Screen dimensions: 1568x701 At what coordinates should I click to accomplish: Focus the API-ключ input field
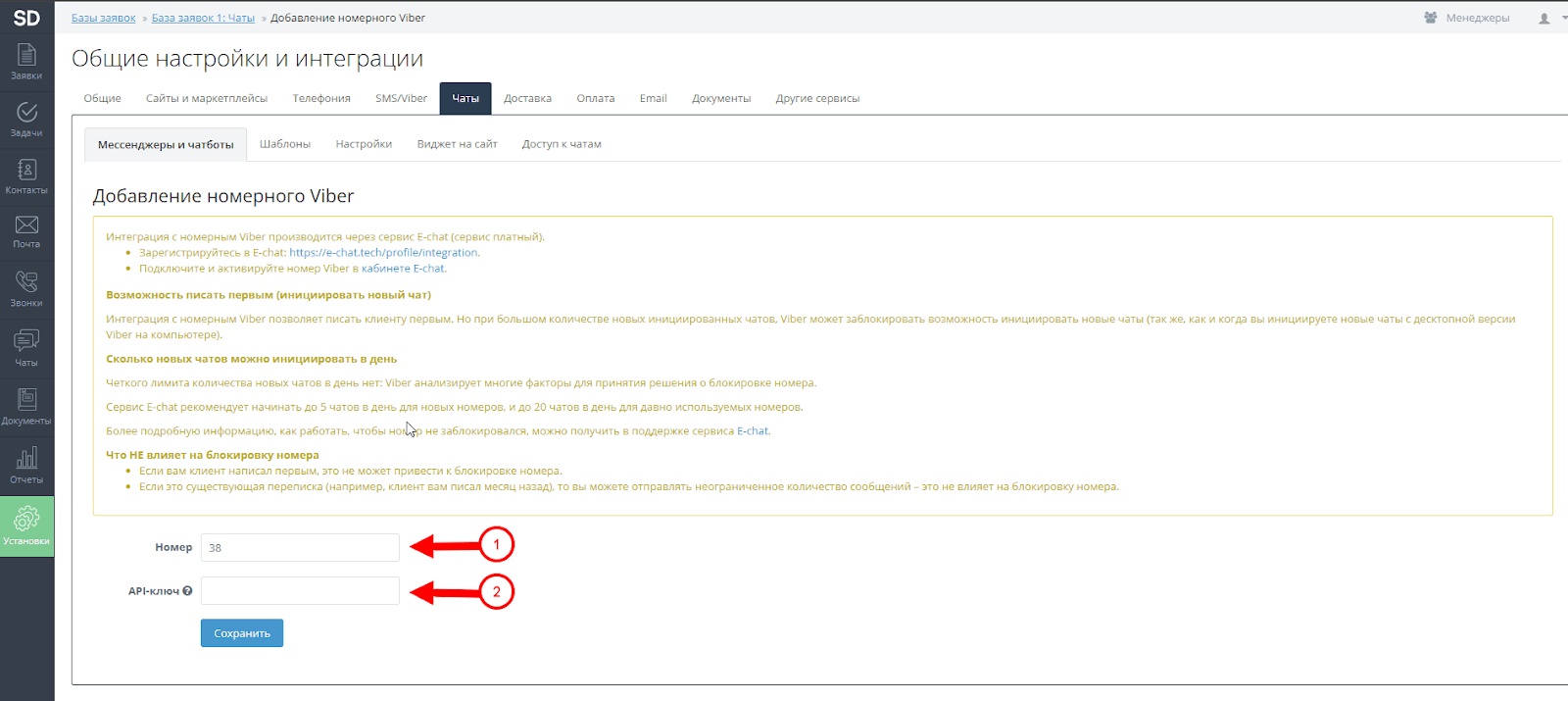click(x=300, y=590)
